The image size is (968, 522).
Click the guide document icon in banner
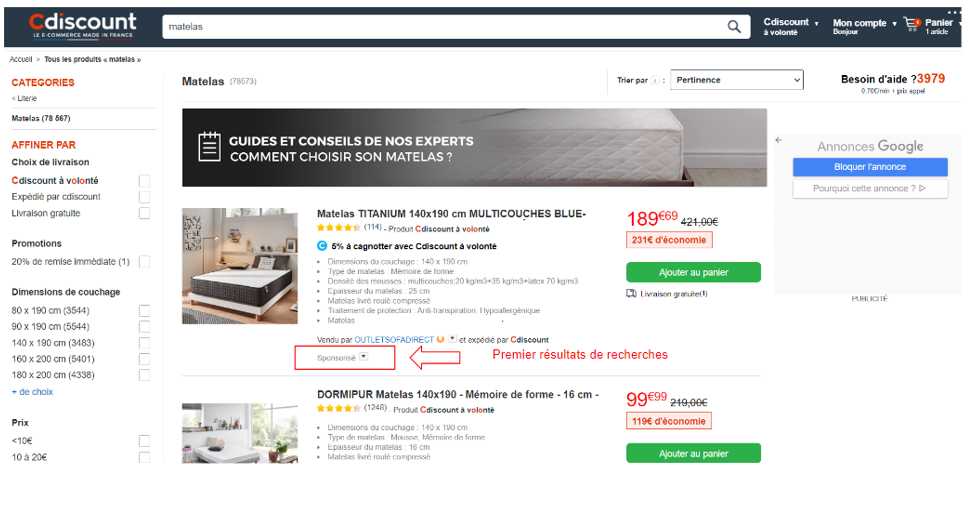click(x=209, y=147)
